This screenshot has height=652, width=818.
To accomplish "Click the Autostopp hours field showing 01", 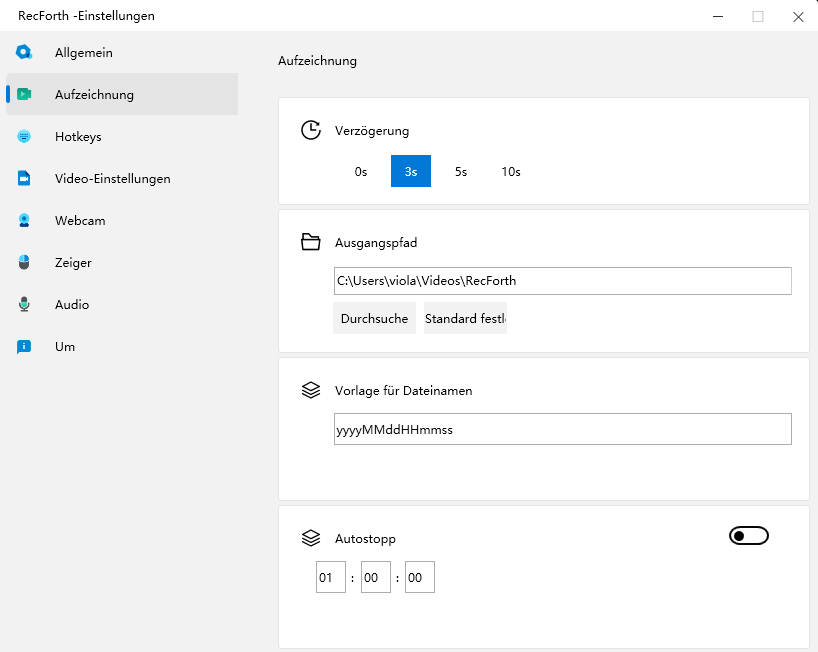I will (331, 577).
